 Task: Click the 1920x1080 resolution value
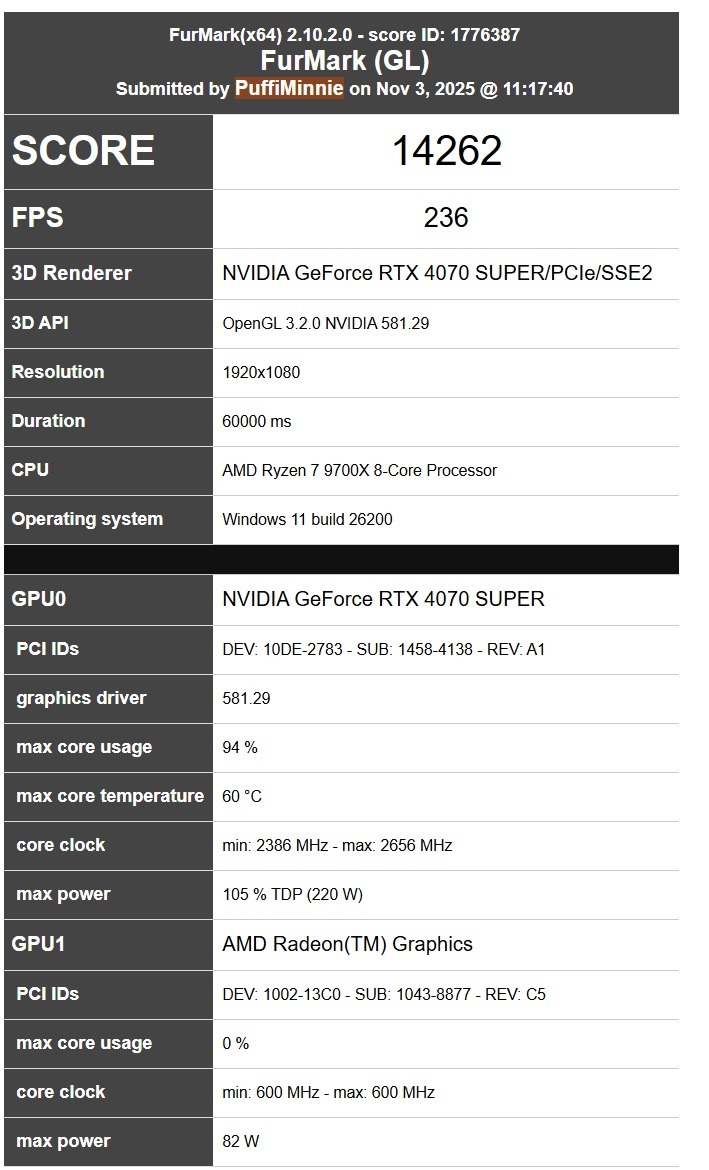(261, 372)
